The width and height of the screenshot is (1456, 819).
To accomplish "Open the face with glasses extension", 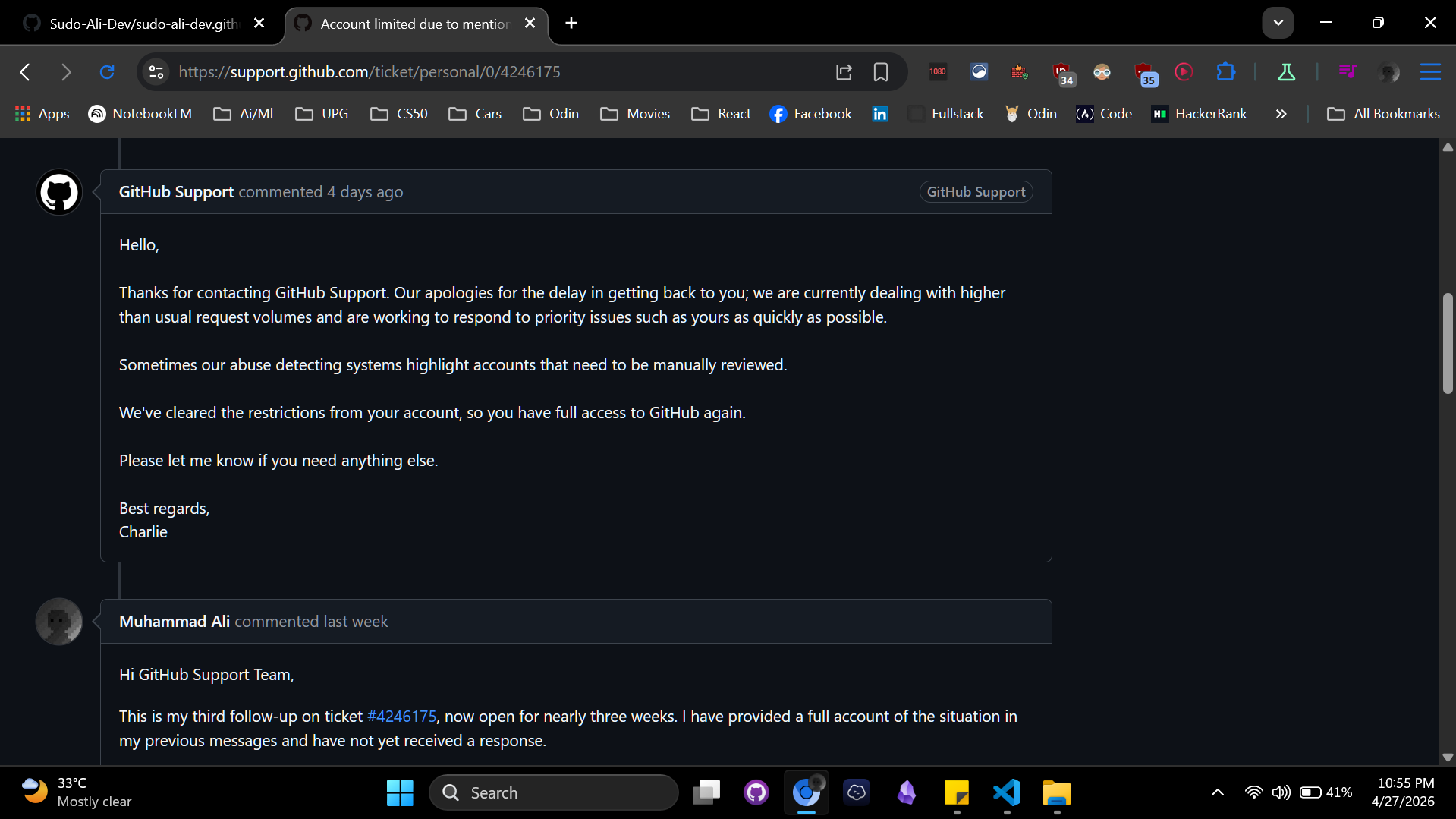I will tap(1102, 72).
